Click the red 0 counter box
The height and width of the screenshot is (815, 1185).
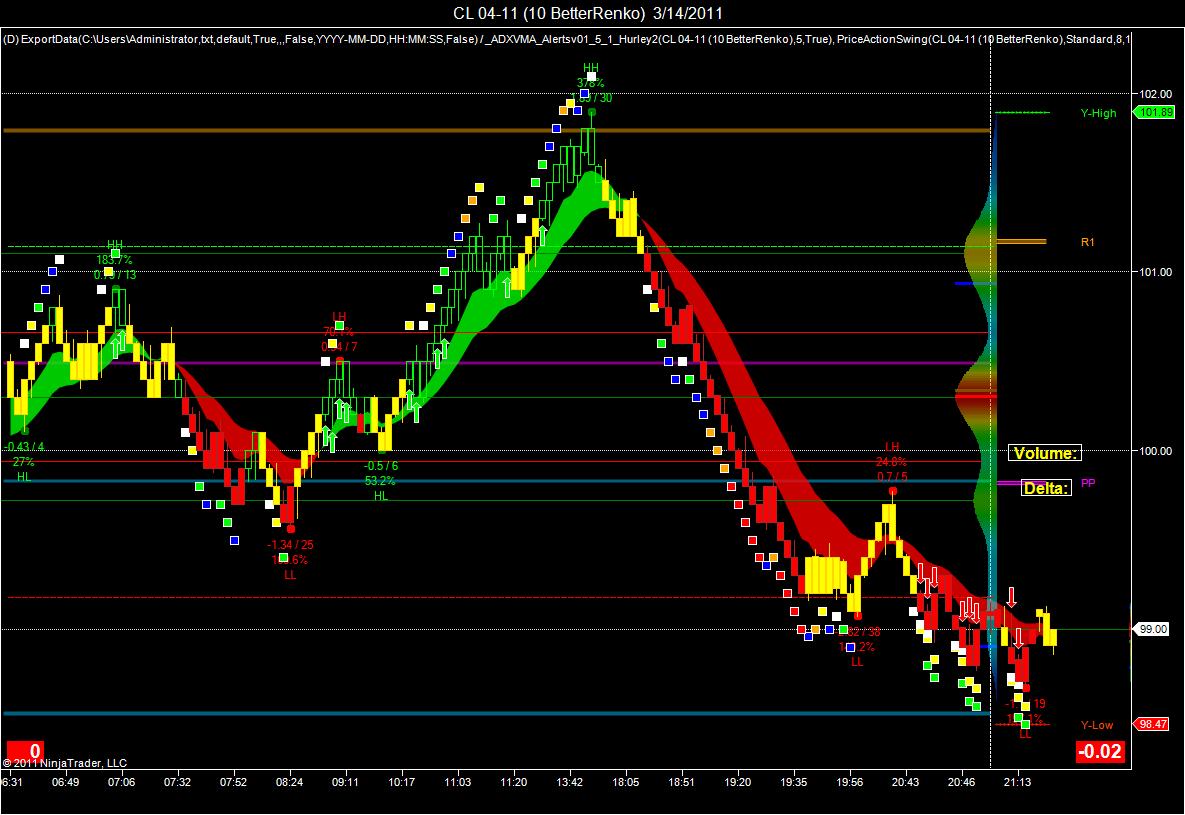tap(25, 751)
